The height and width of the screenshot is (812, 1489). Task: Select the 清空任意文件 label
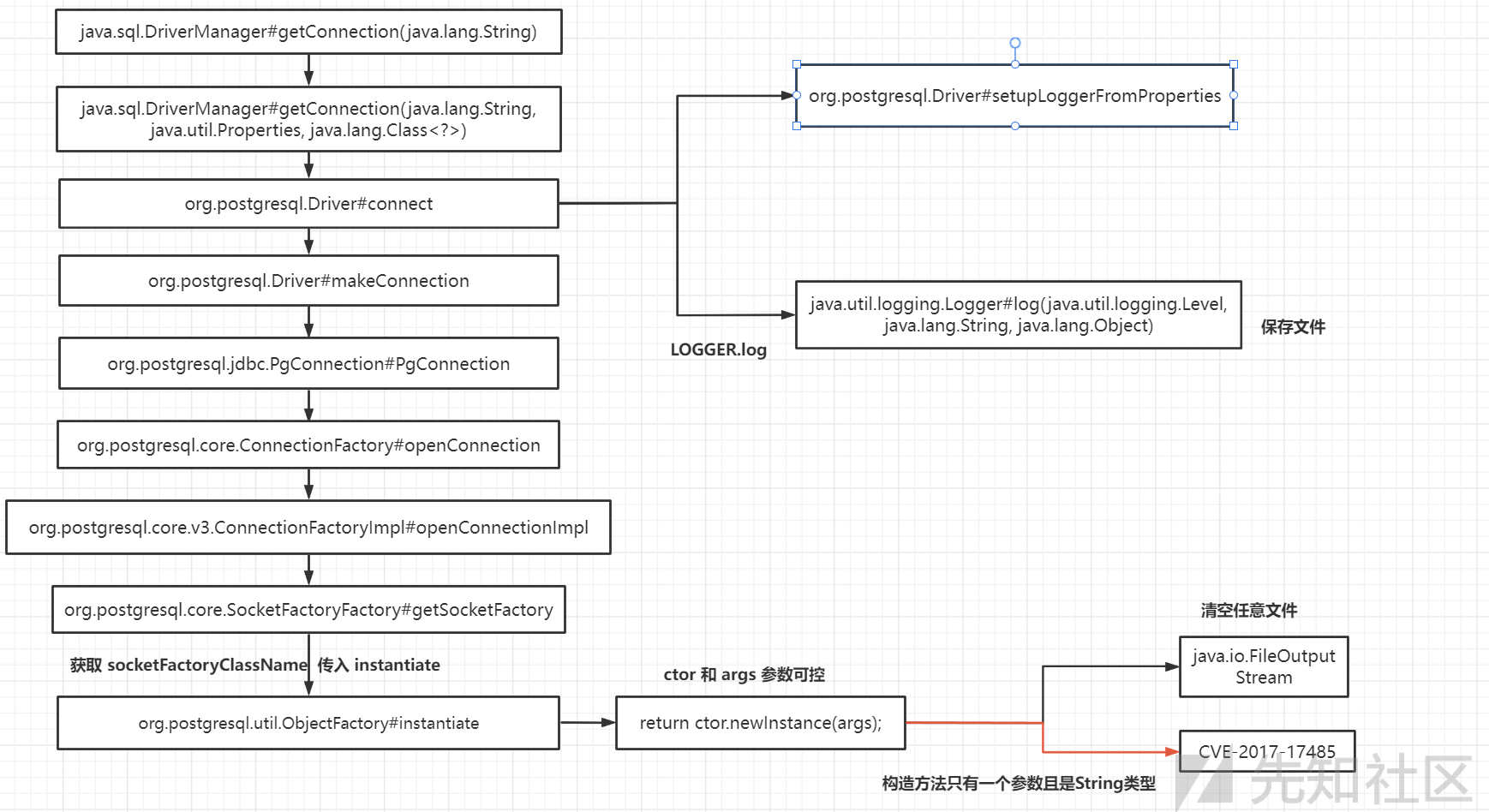pos(1249,610)
